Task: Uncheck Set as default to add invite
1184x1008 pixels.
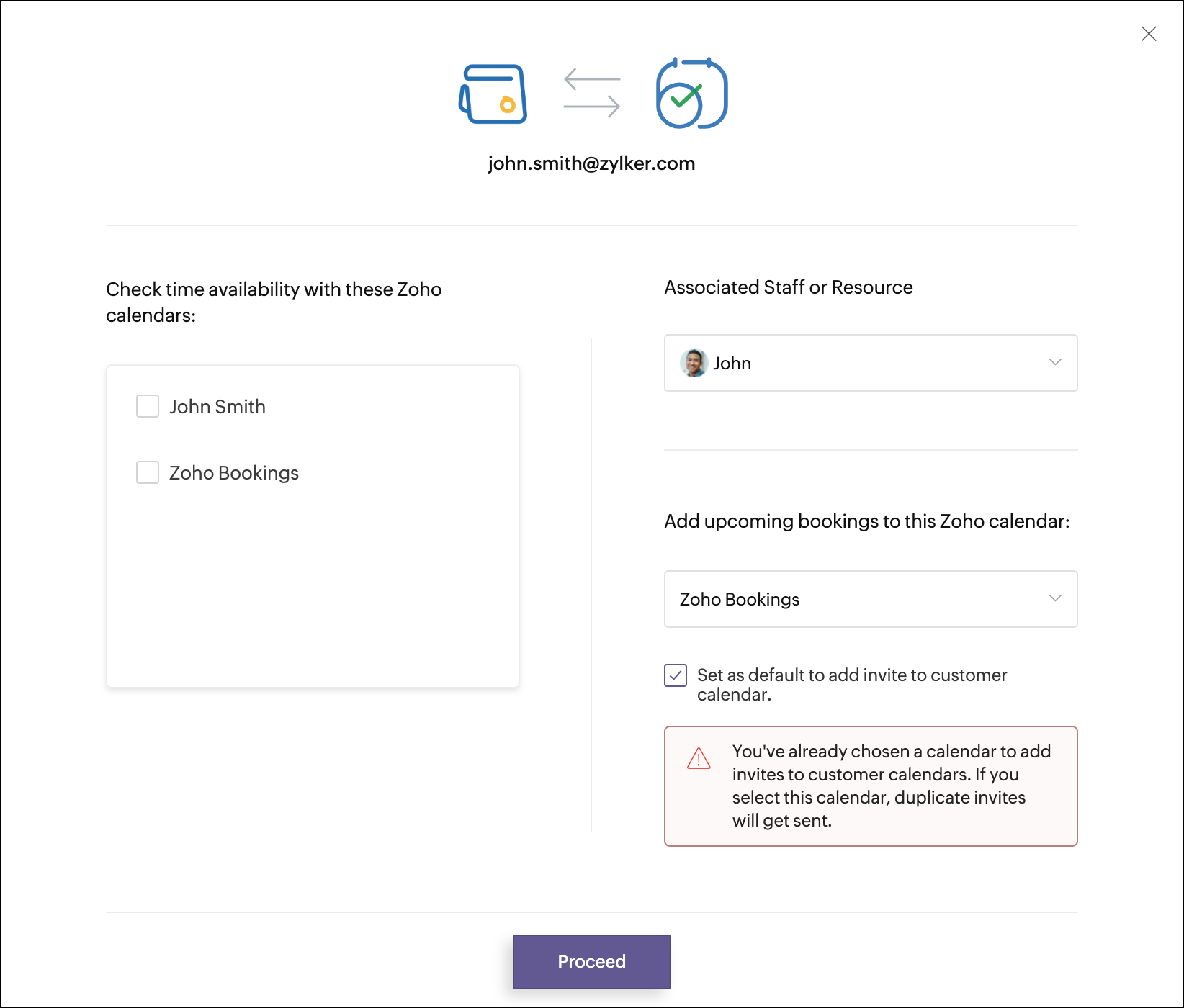Action: pyautogui.click(x=676, y=675)
